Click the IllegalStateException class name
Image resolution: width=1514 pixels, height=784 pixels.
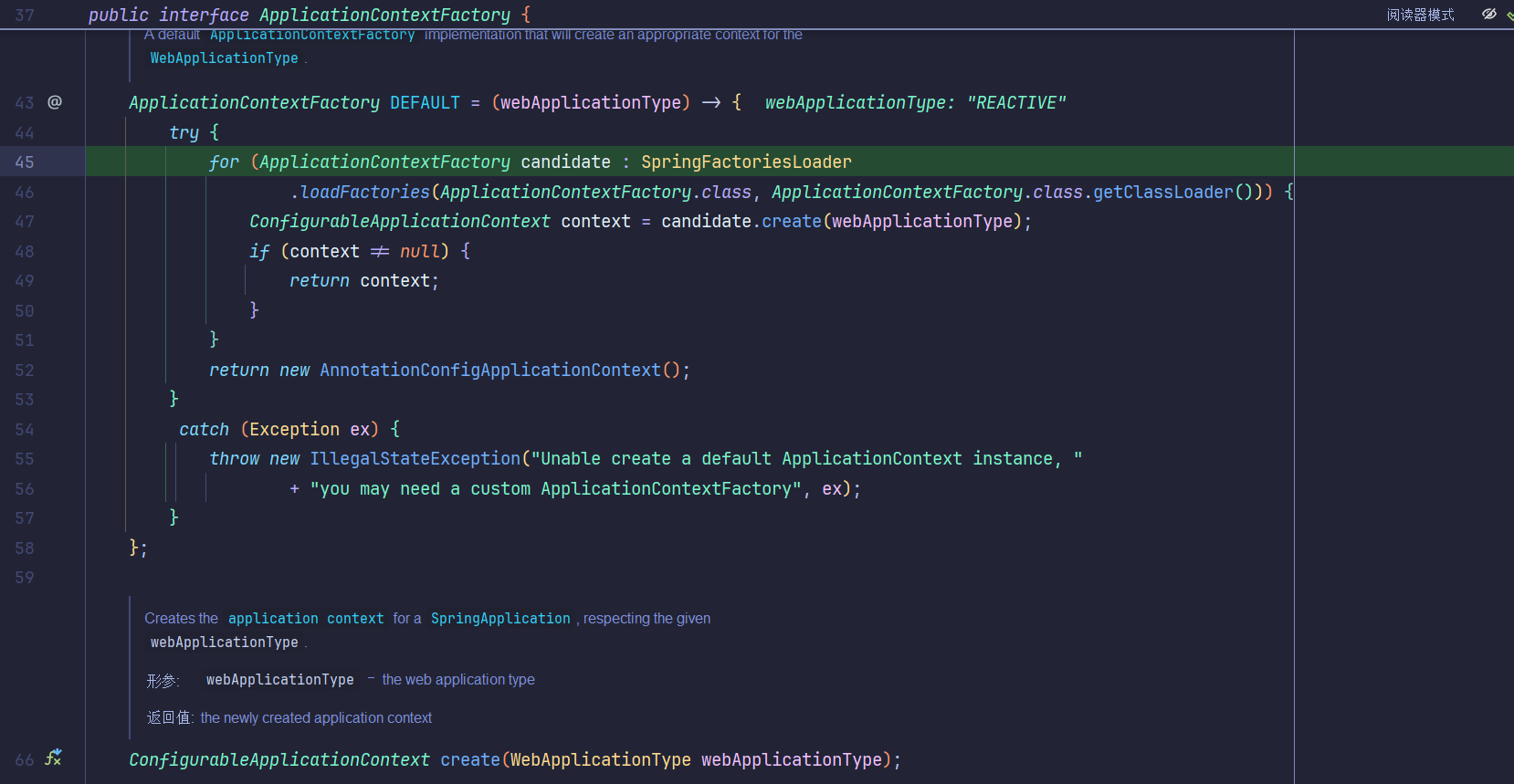click(x=415, y=459)
